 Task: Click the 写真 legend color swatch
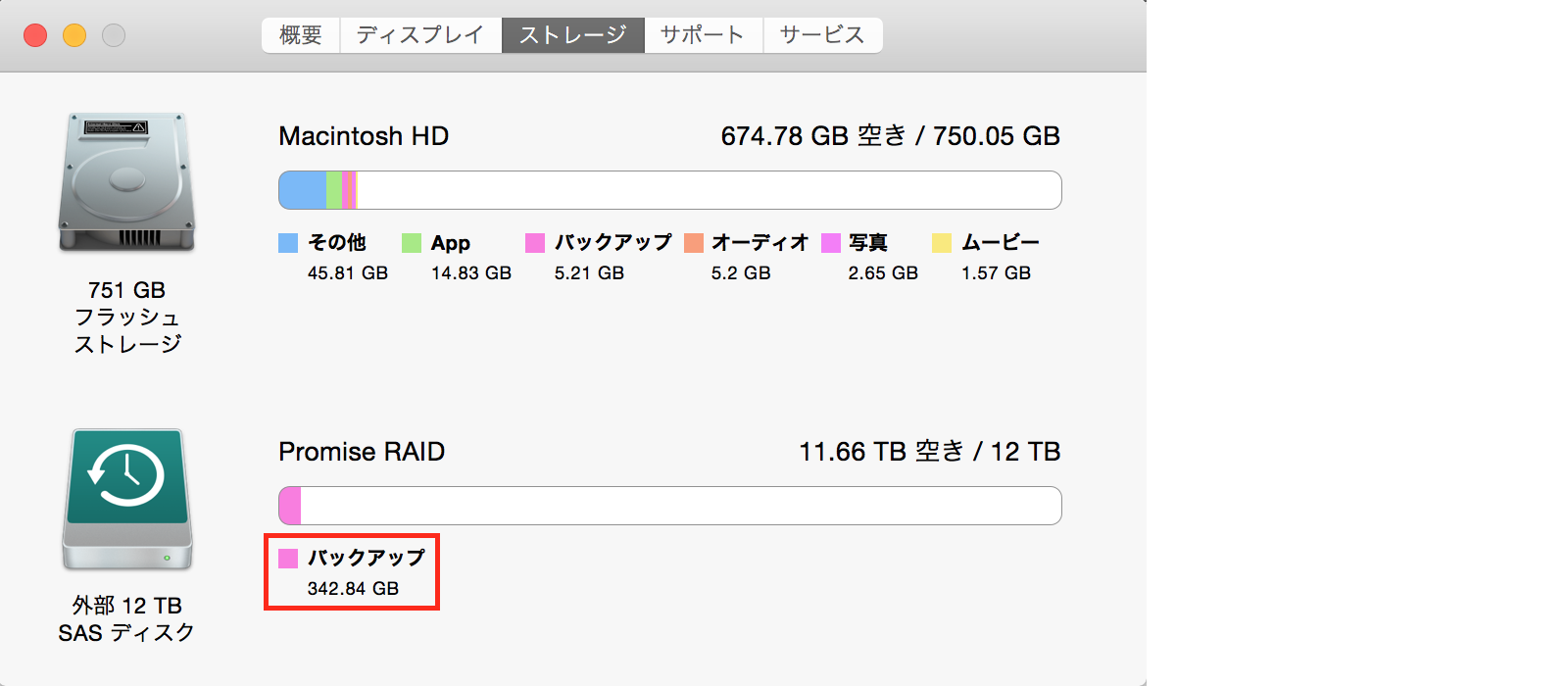831,243
